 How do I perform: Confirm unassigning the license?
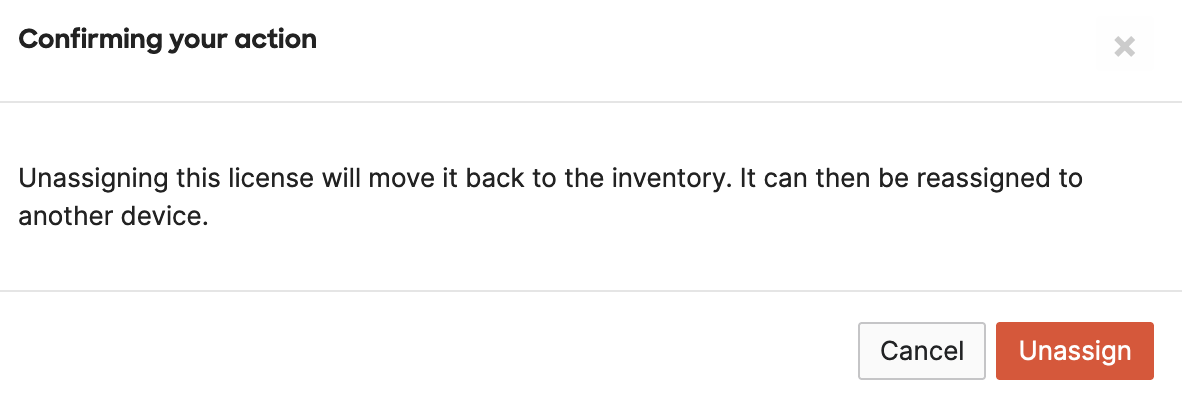point(1074,351)
